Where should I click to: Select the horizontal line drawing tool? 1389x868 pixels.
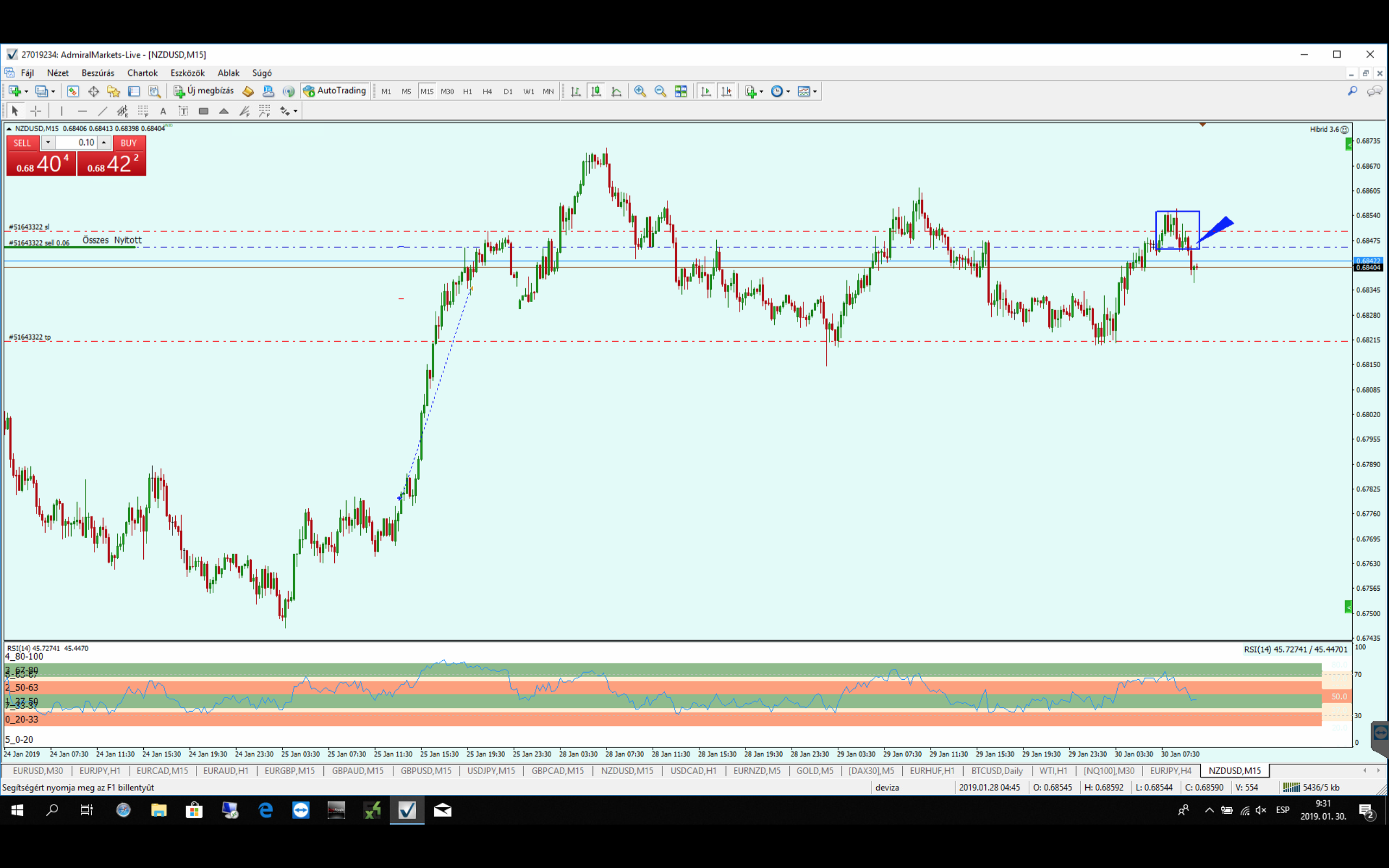82,111
